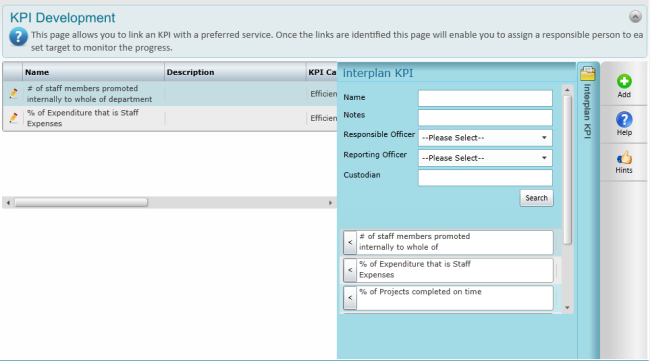The width and height of the screenshot is (650, 361).
Task: Click the interplan KPI vertical tab label
Action: click(x=587, y=111)
